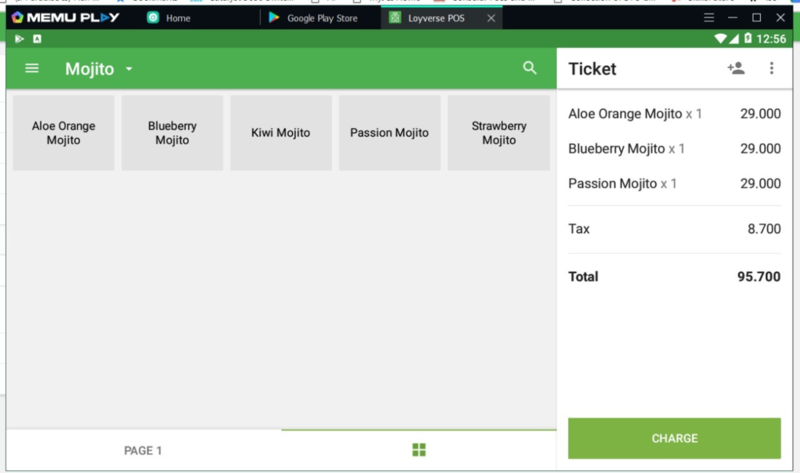The image size is (800, 473).
Task: Select the PAGE 1 tab
Action: click(x=143, y=451)
